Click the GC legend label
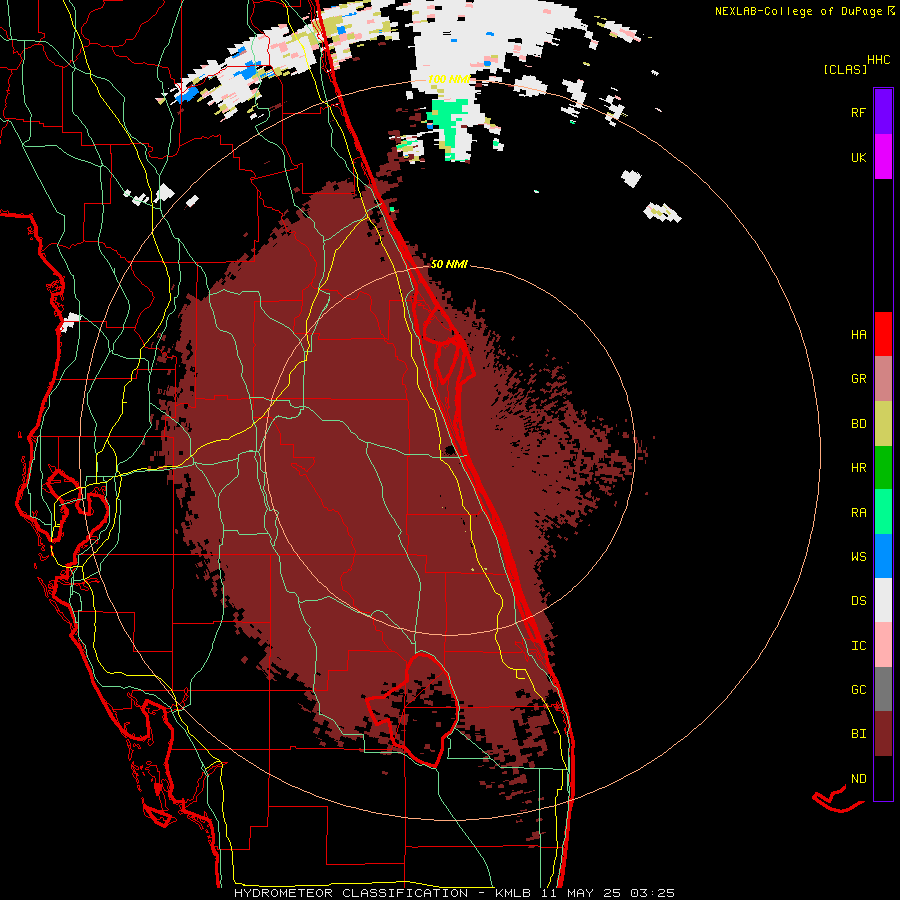 tap(858, 690)
